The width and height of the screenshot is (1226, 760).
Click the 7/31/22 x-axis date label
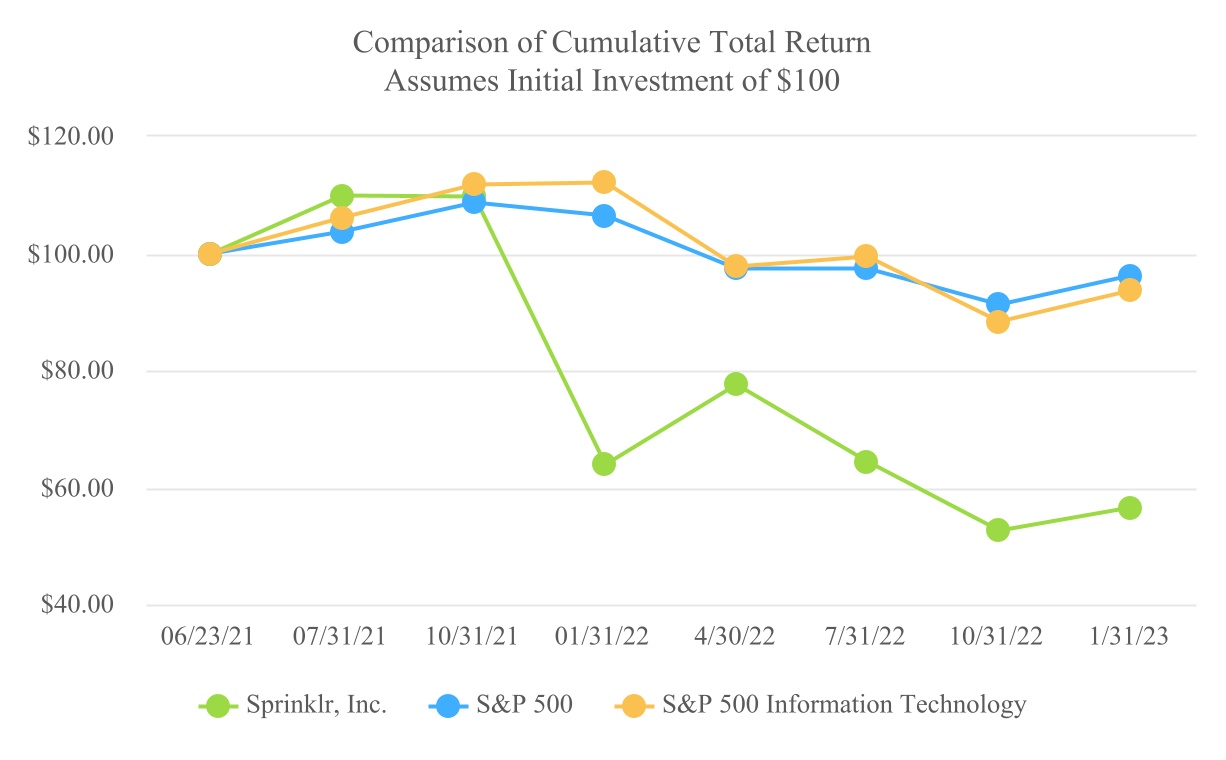pos(866,637)
